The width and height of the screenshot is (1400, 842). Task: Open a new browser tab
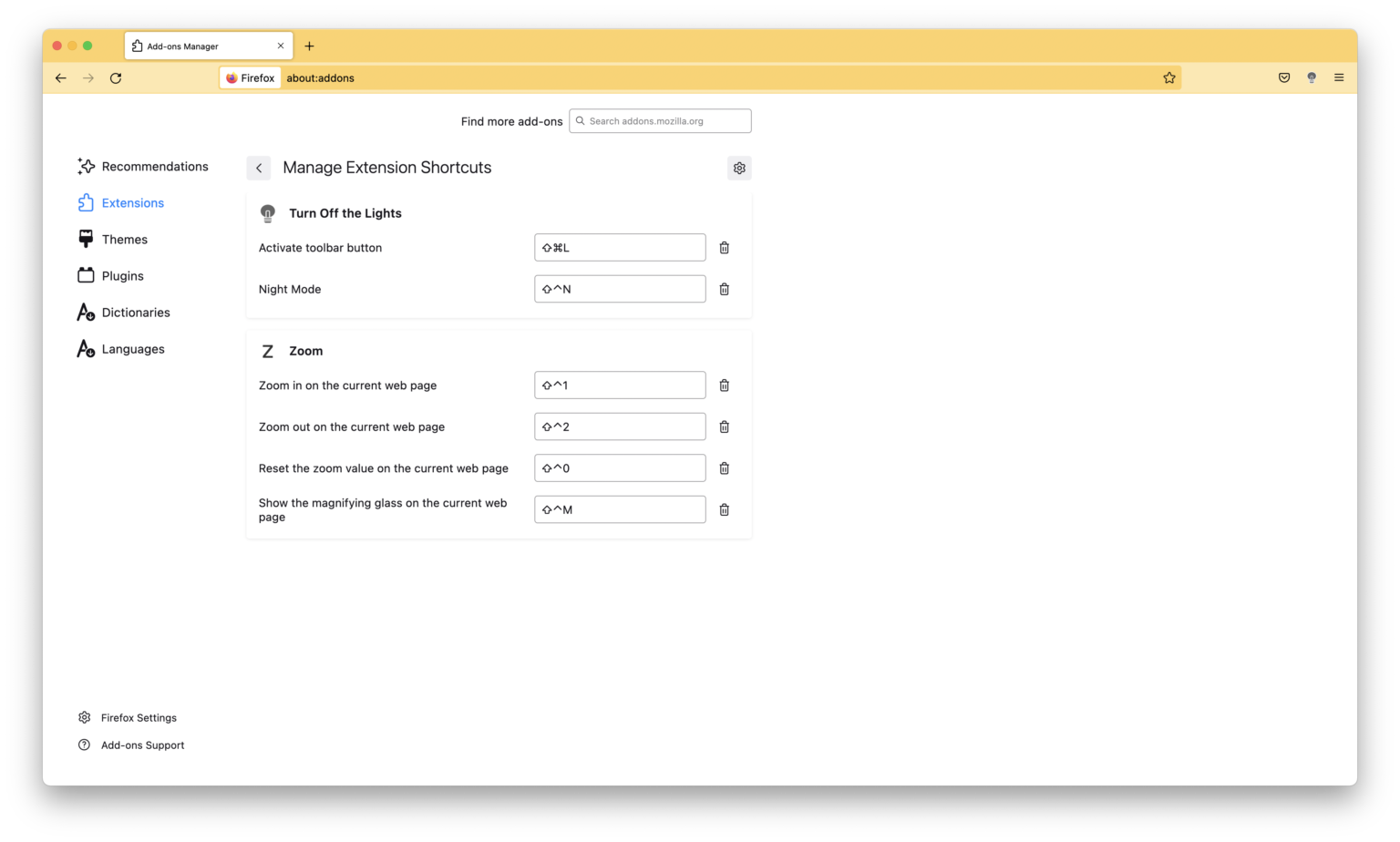[x=310, y=46]
